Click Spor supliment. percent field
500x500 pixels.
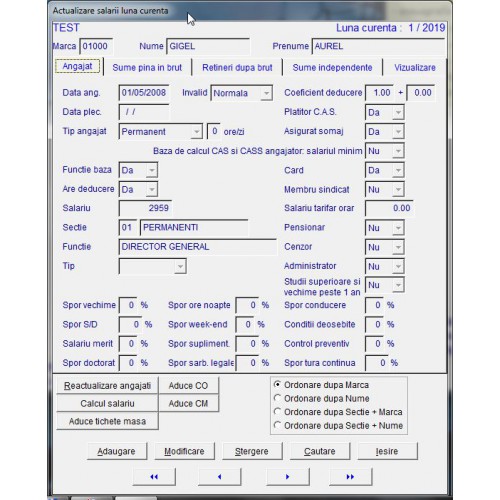[x=247, y=344]
